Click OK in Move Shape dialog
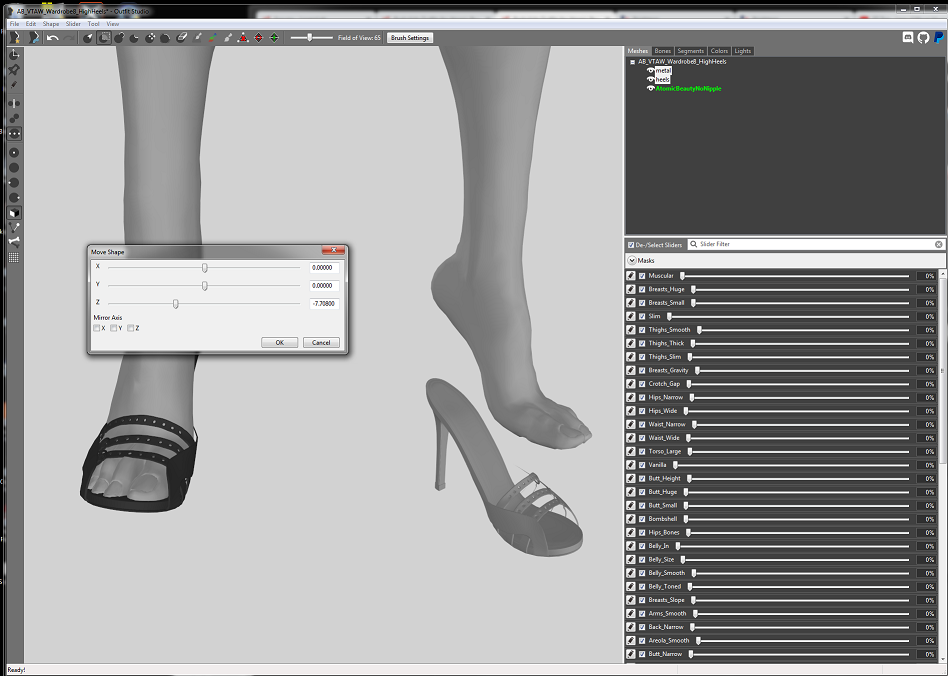948x676 pixels. 279,342
